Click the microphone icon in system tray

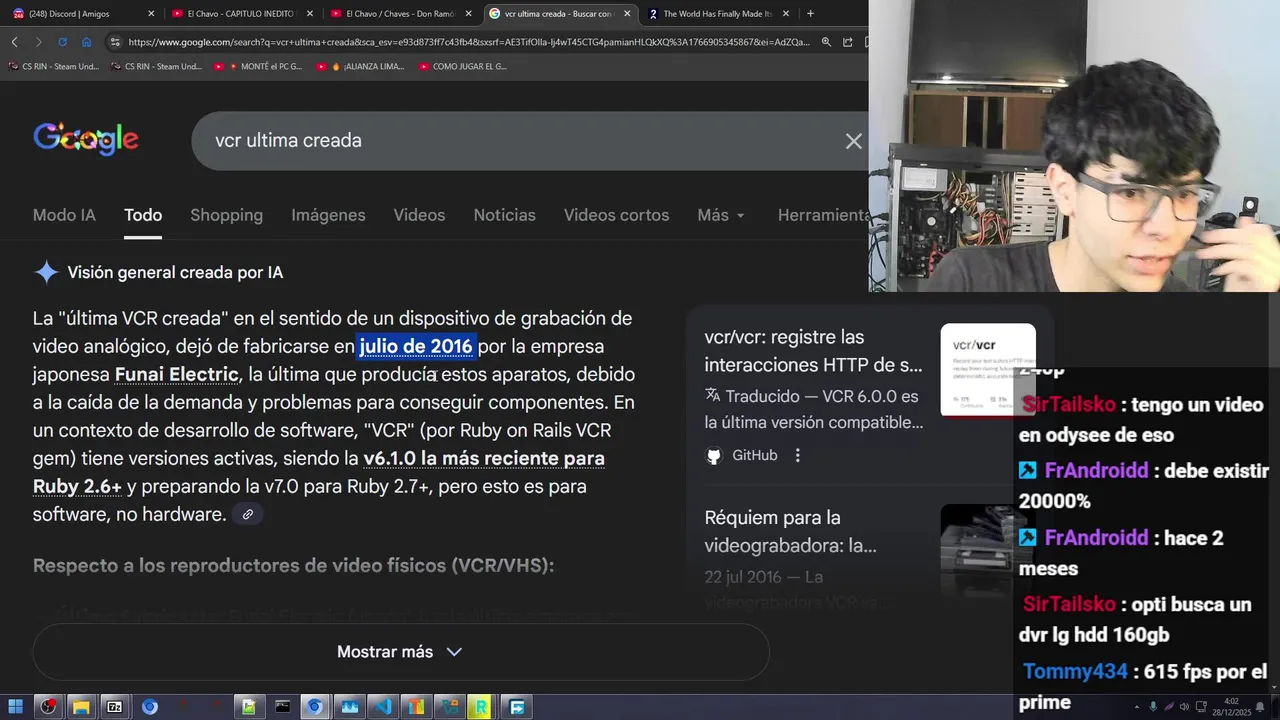point(1153,707)
